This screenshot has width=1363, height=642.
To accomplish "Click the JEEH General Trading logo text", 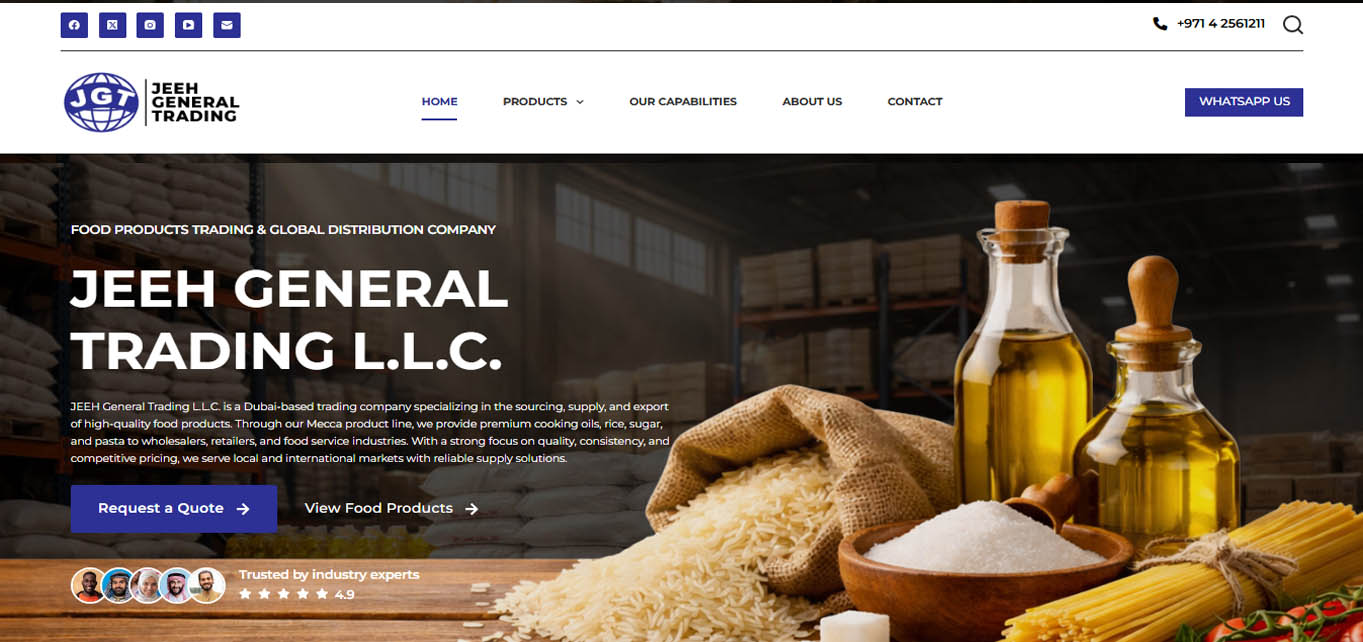I will [x=194, y=102].
